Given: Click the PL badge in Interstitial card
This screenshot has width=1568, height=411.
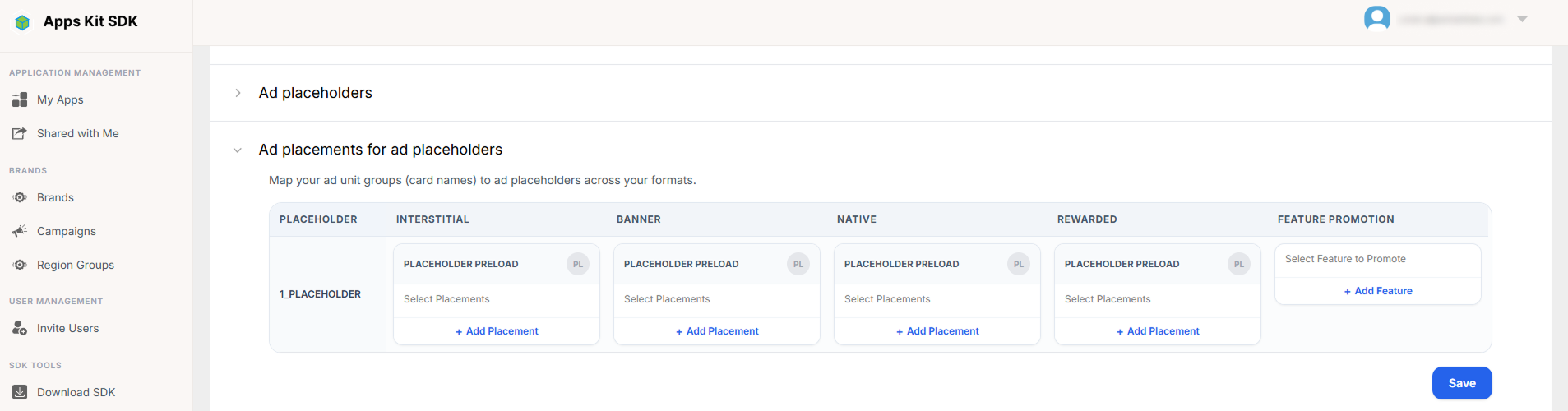Looking at the screenshot, I should pos(578,264).
